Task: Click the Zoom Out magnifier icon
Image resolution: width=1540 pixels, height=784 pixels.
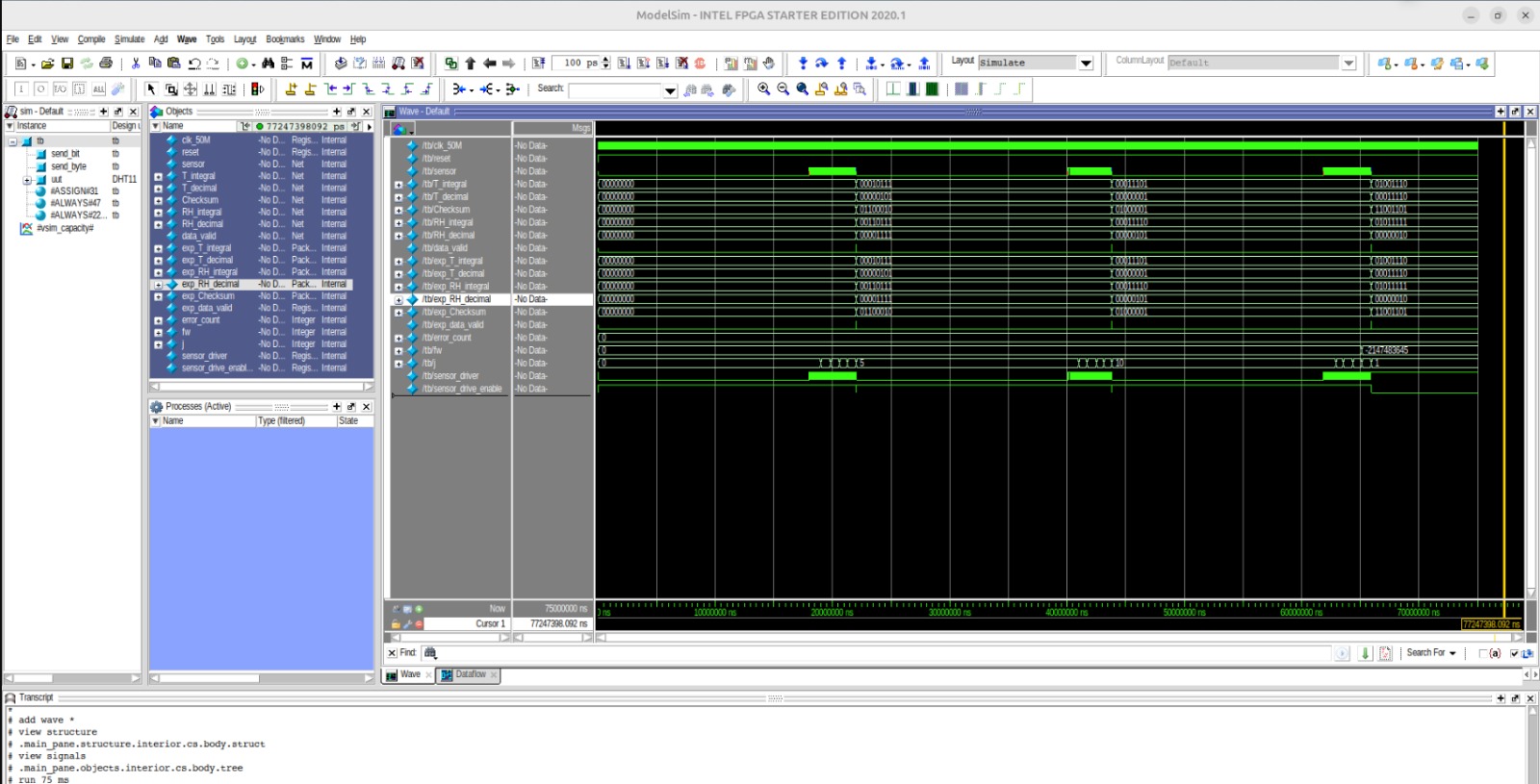Action: point(783,89)
